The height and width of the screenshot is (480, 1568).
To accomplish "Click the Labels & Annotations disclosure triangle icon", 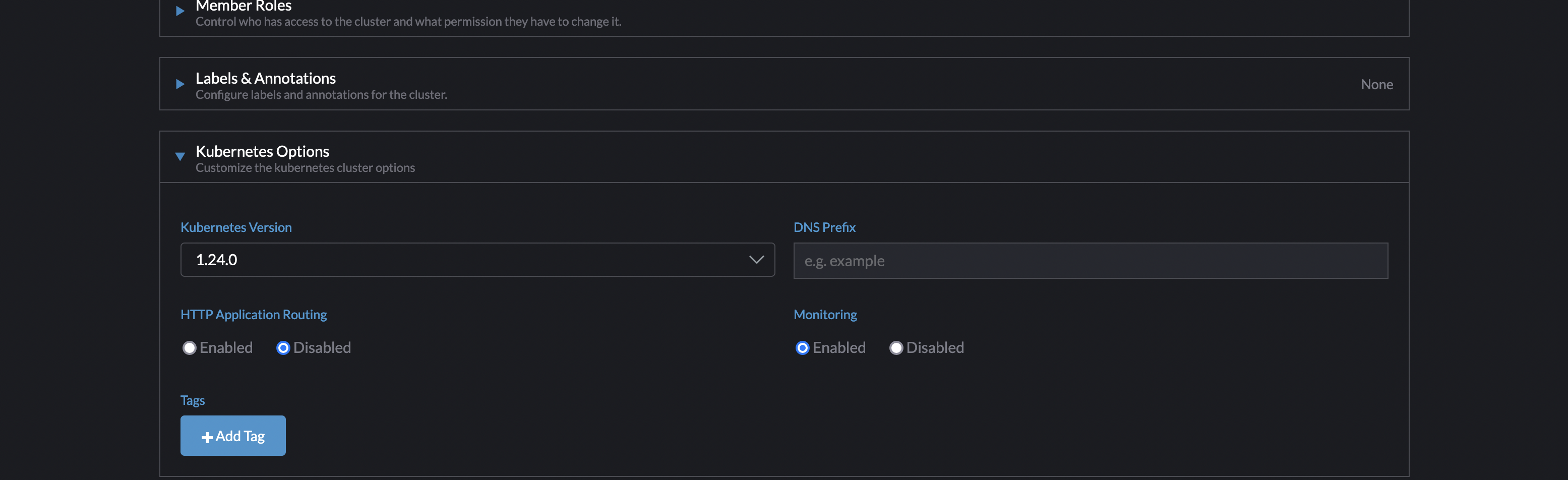I will click(x=179, y=84).
